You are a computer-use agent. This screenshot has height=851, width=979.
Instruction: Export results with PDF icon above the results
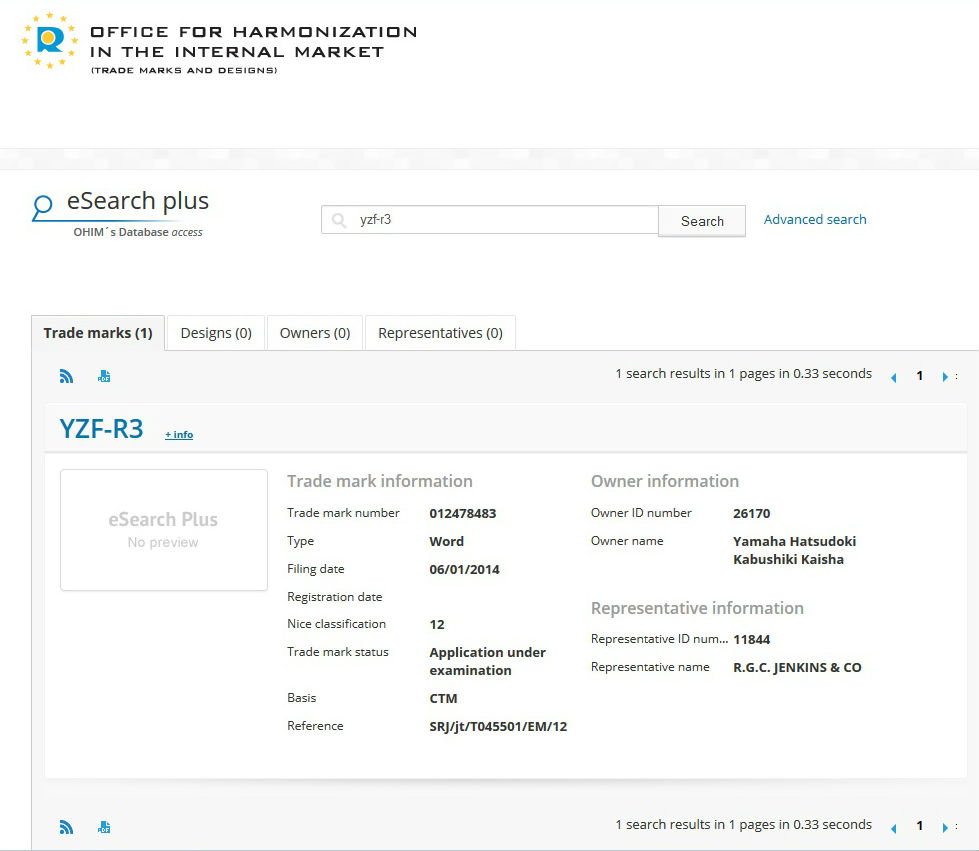(x=104, y=376)
